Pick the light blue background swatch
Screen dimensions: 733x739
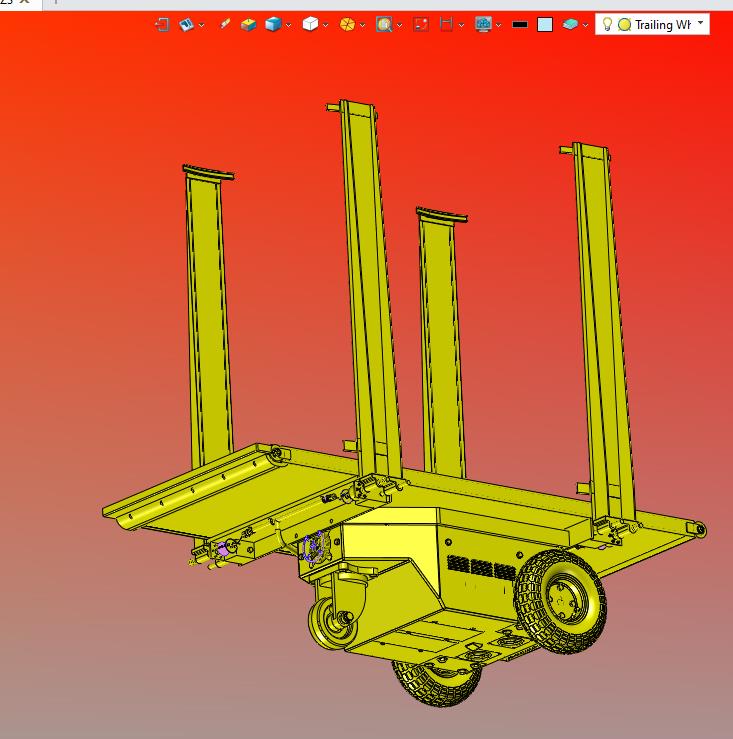[545, 25]
